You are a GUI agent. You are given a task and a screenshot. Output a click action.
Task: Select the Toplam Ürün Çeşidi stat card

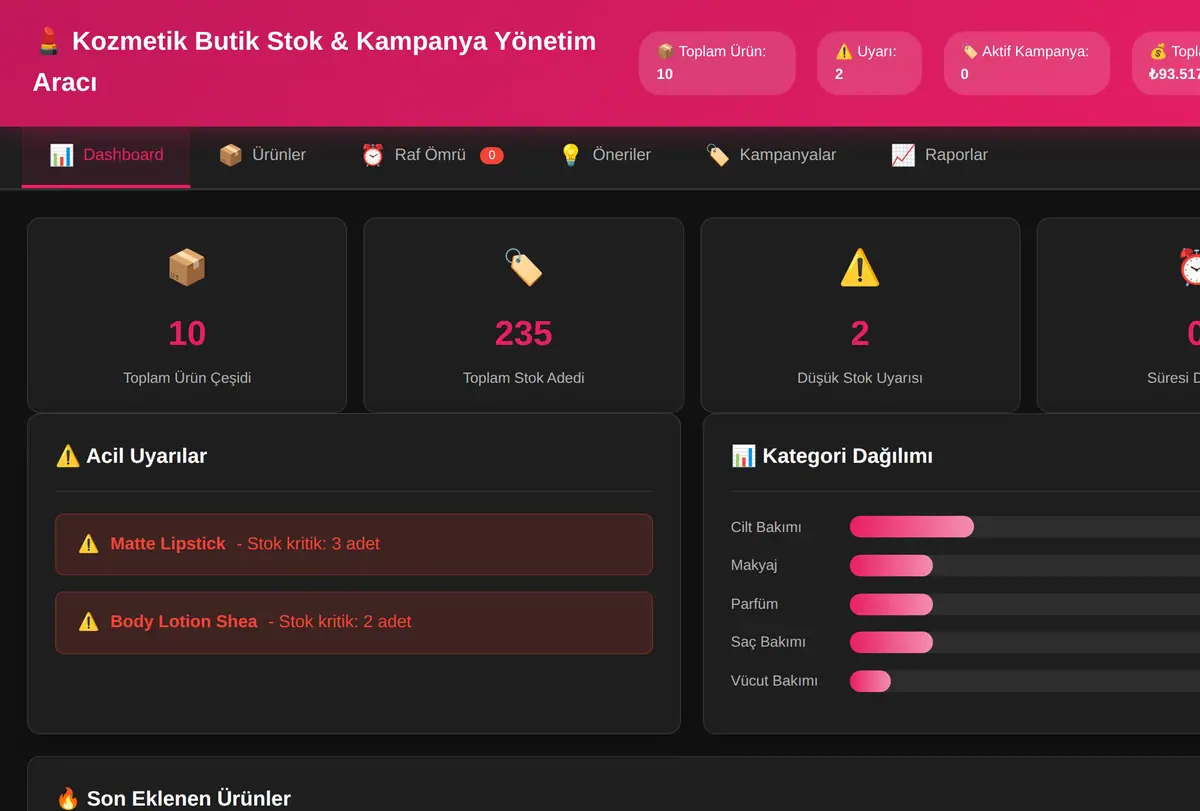pos(187,315)
